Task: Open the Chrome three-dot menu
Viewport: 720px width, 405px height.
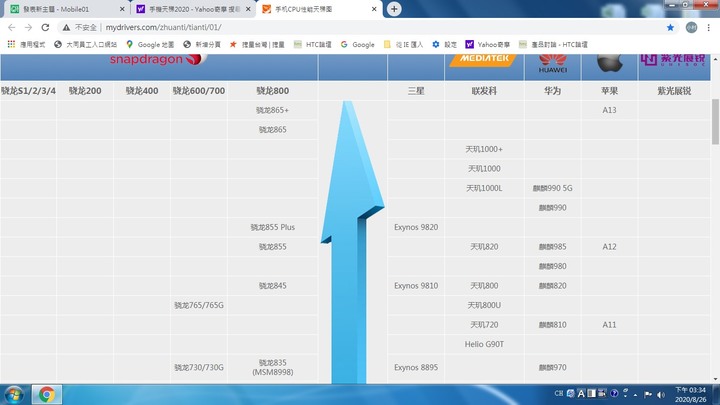Action: pyautogui.click(x=709, y=28)
